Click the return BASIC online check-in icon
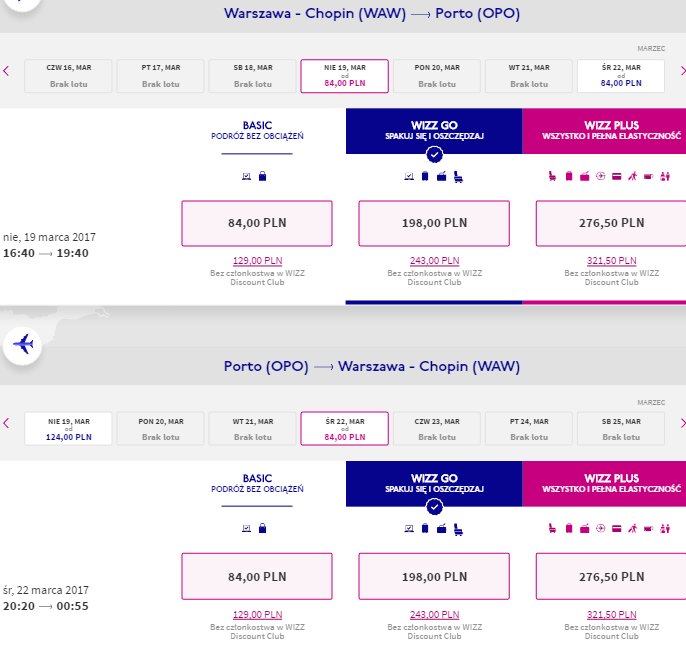Screen dimensions: 686x647 247,528
